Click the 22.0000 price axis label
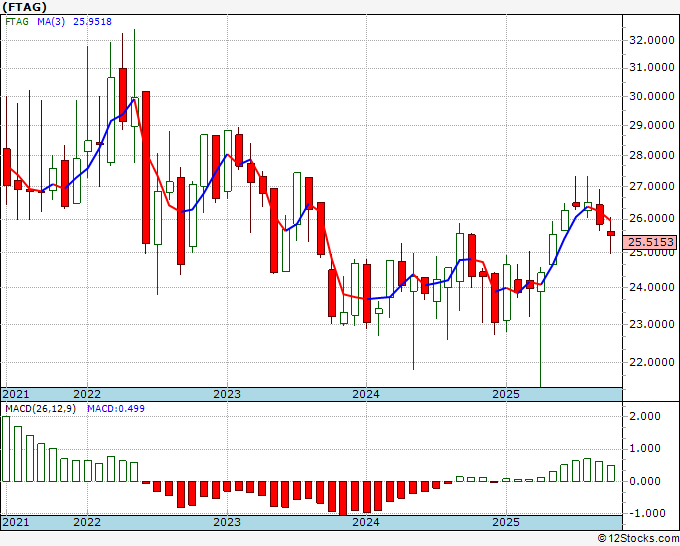Viewport: 680px width, 546px height. click(x=651, y=362)
